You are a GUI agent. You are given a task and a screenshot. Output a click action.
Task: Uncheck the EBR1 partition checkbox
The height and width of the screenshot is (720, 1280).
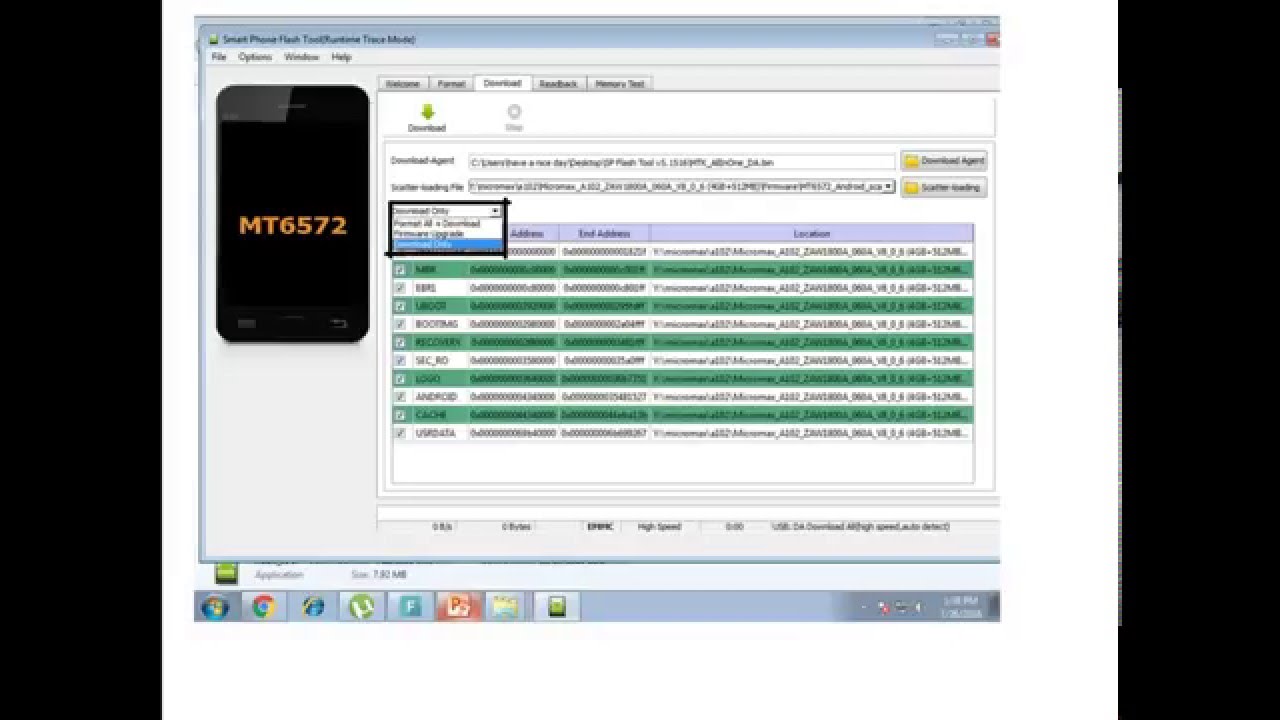tap(400, 288)
